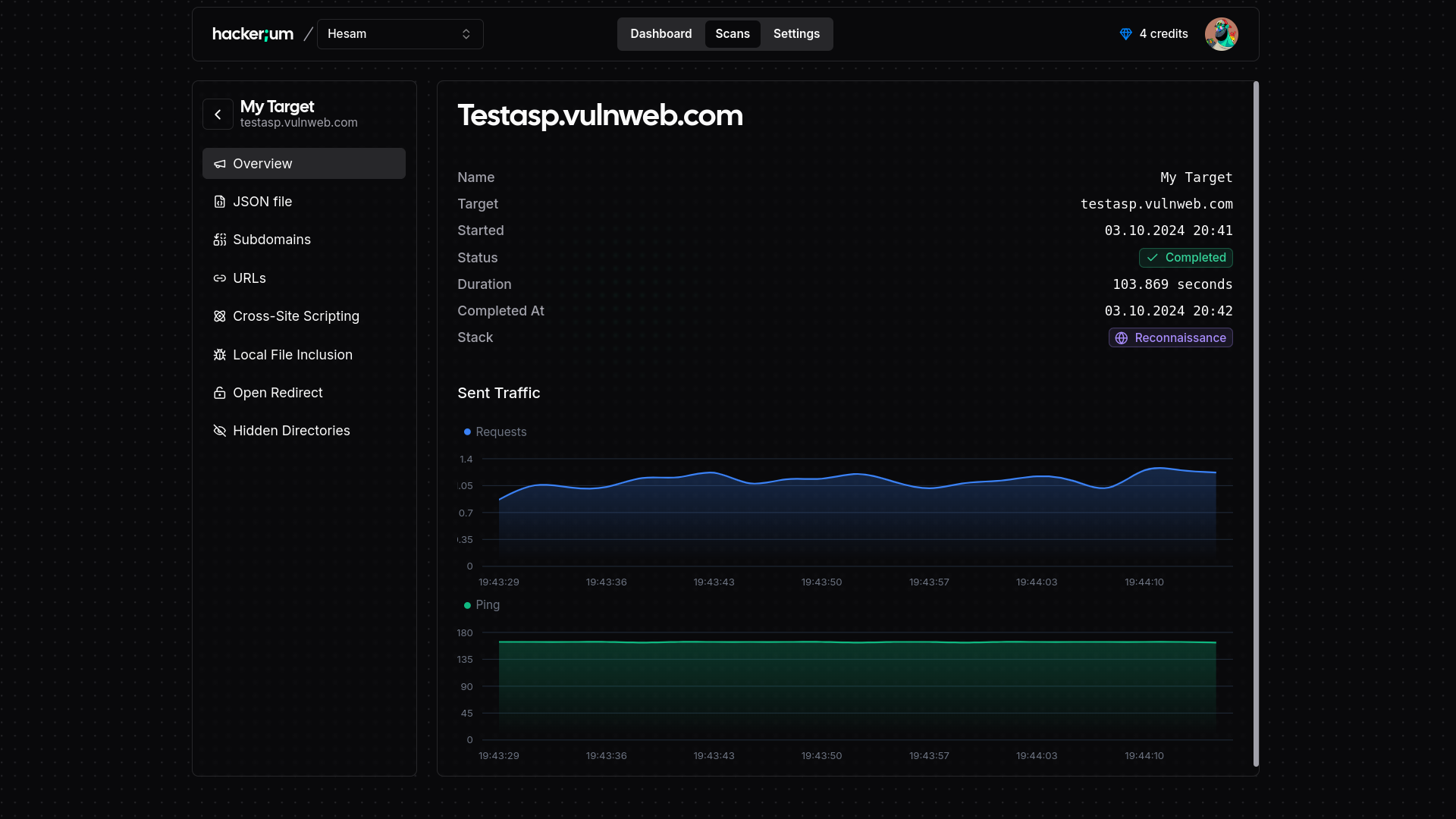Select the Cross-Site Scripting icon
This screenshot has width=1456, height=819.
220,316
